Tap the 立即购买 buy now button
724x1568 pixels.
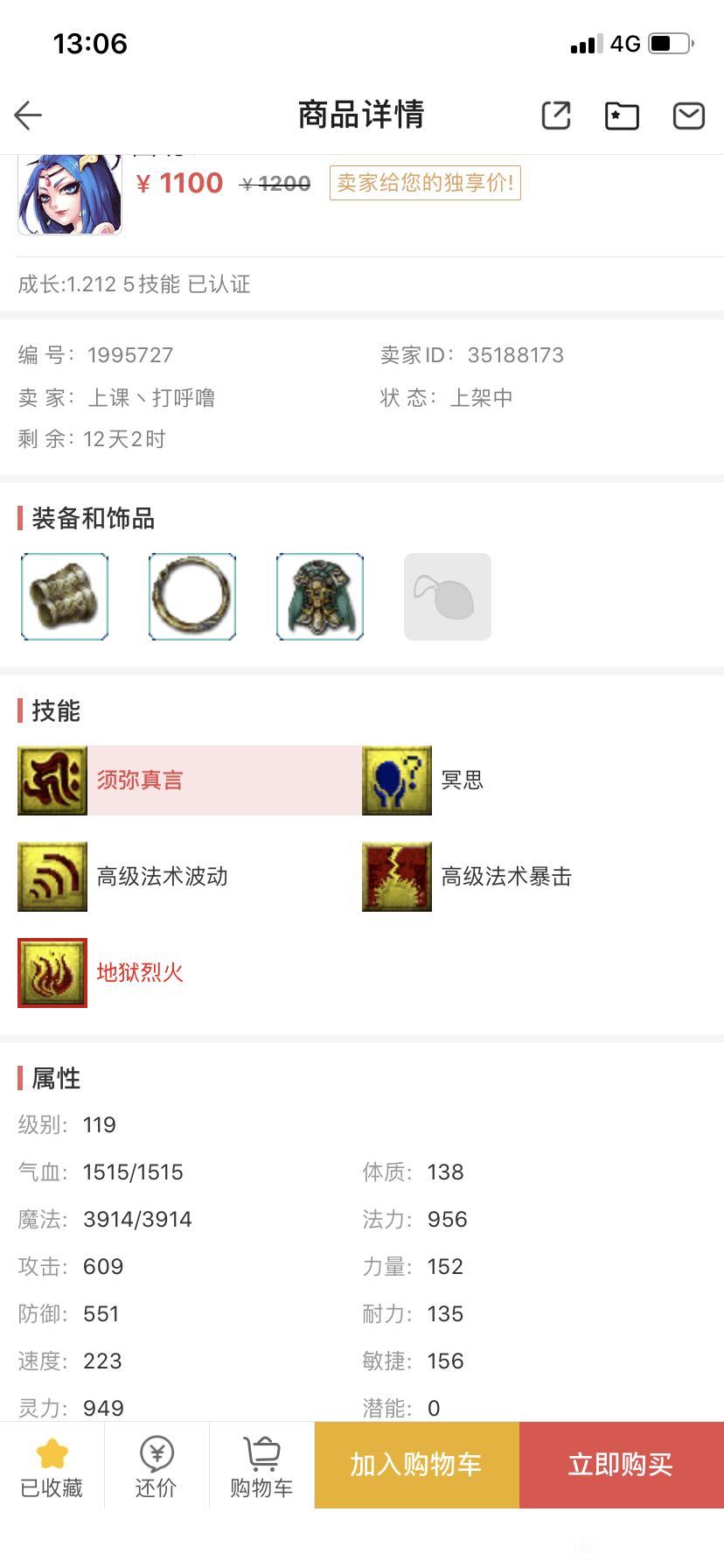click(622, 1466)
